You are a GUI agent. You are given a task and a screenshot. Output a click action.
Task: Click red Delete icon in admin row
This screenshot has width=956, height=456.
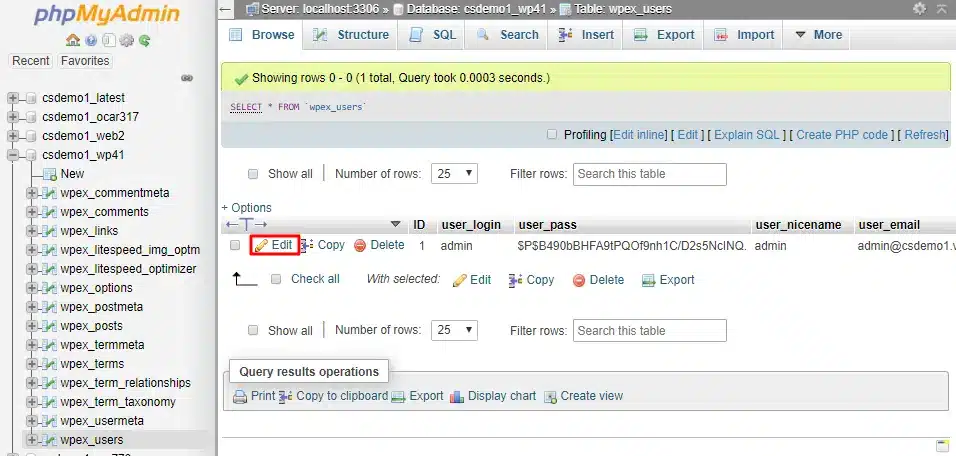point(360,246)
